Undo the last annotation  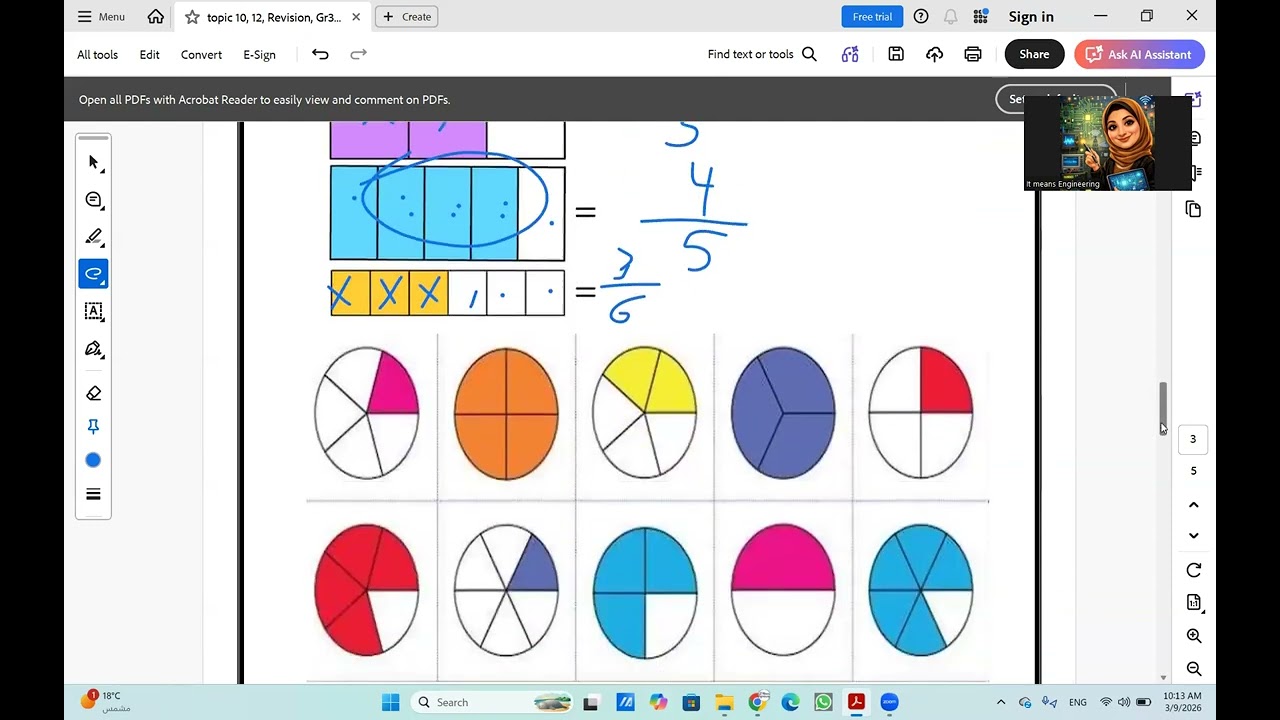(320, 54)
